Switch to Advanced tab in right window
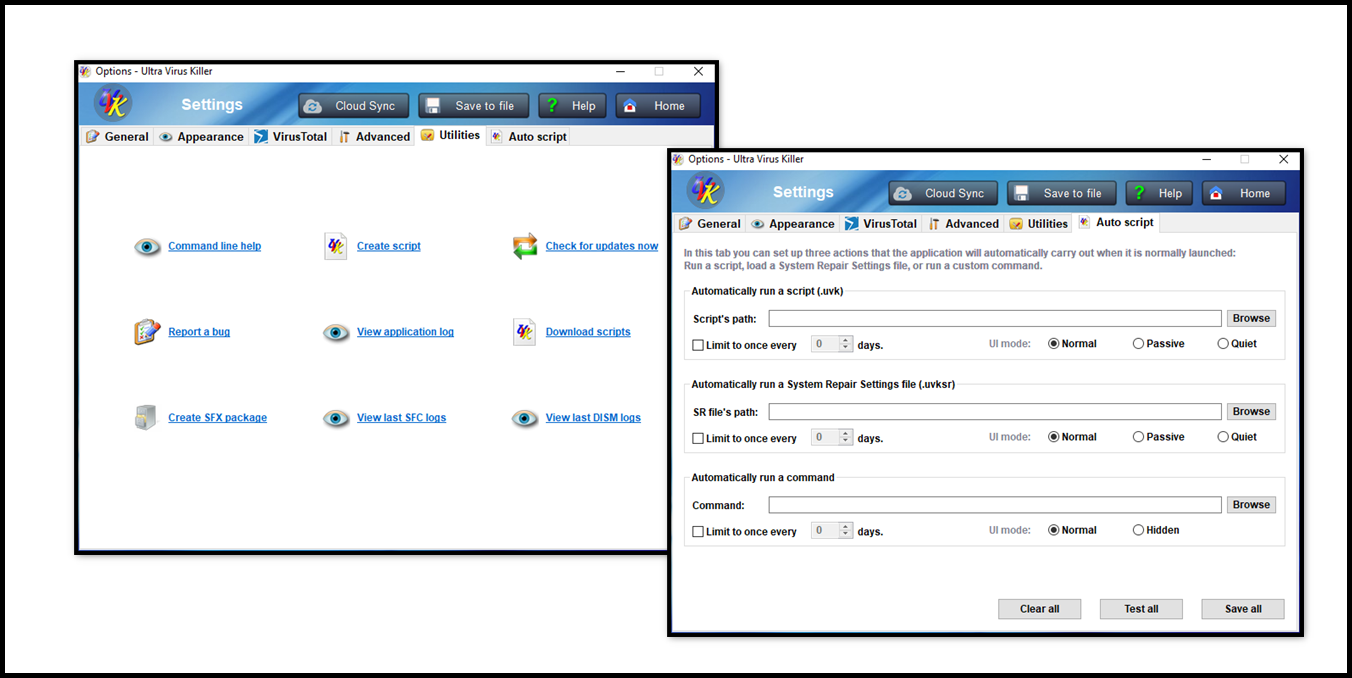 pyautogui.click(x=964, y=224)
